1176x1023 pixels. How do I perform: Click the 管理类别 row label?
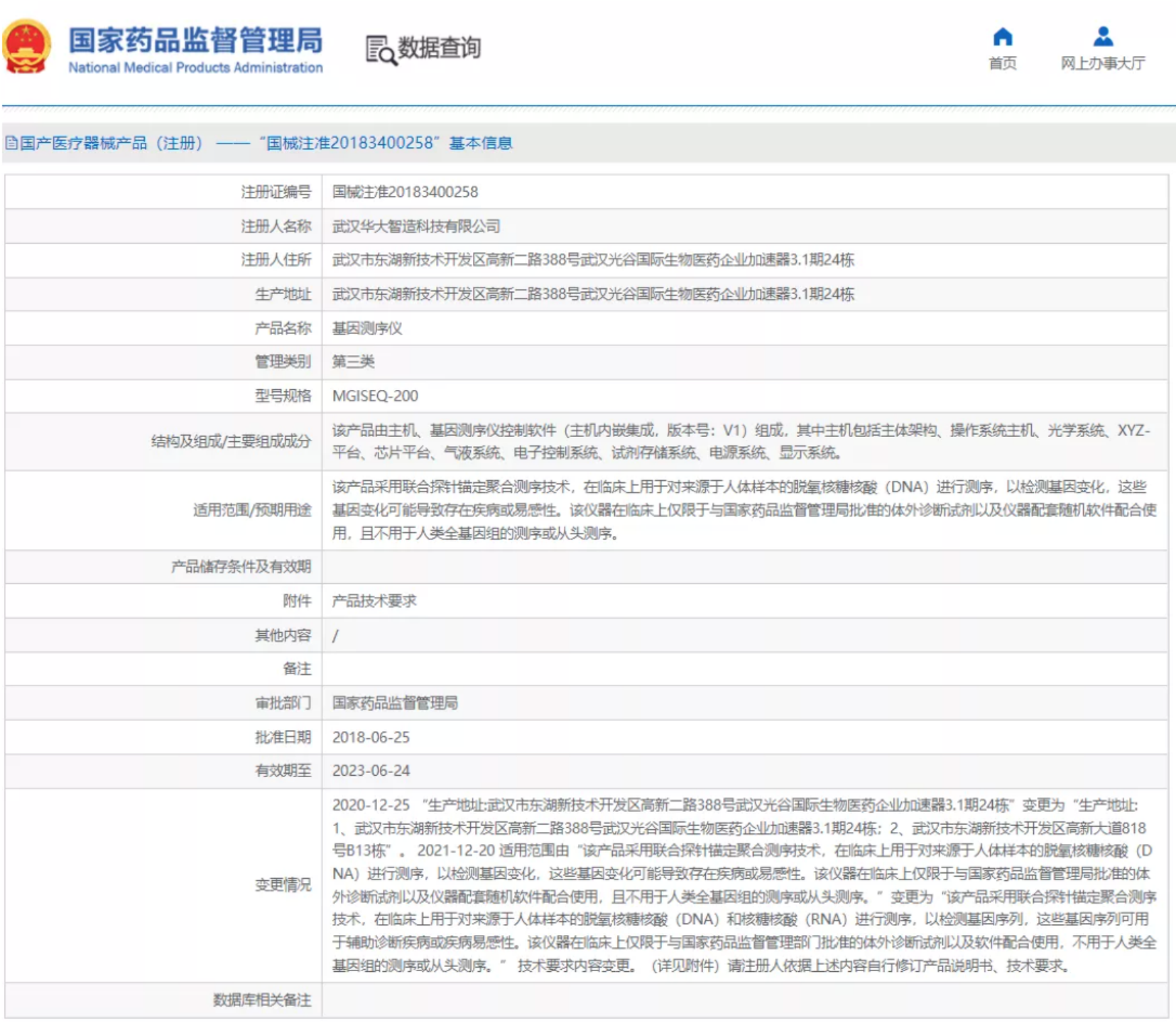click(283, 362)
